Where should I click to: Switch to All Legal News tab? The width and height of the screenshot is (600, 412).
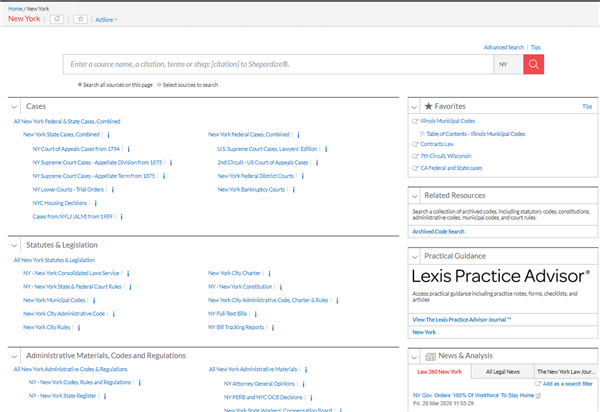coord(503,371)
